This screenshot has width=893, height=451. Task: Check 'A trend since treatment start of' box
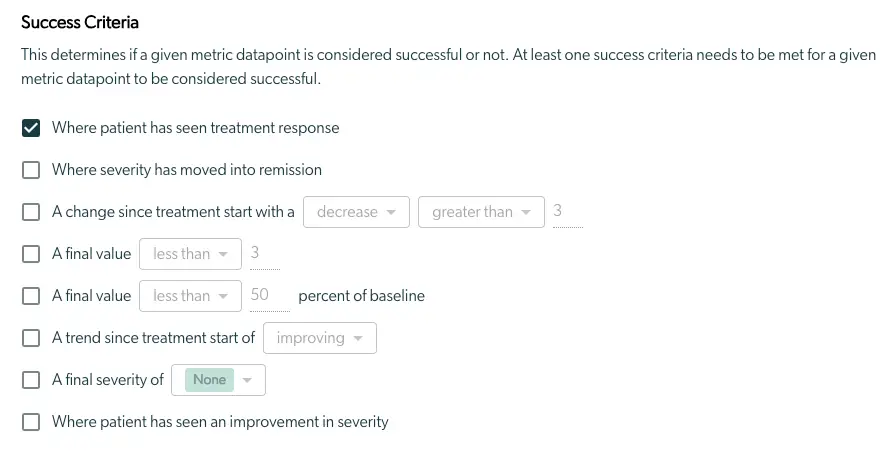31,338
